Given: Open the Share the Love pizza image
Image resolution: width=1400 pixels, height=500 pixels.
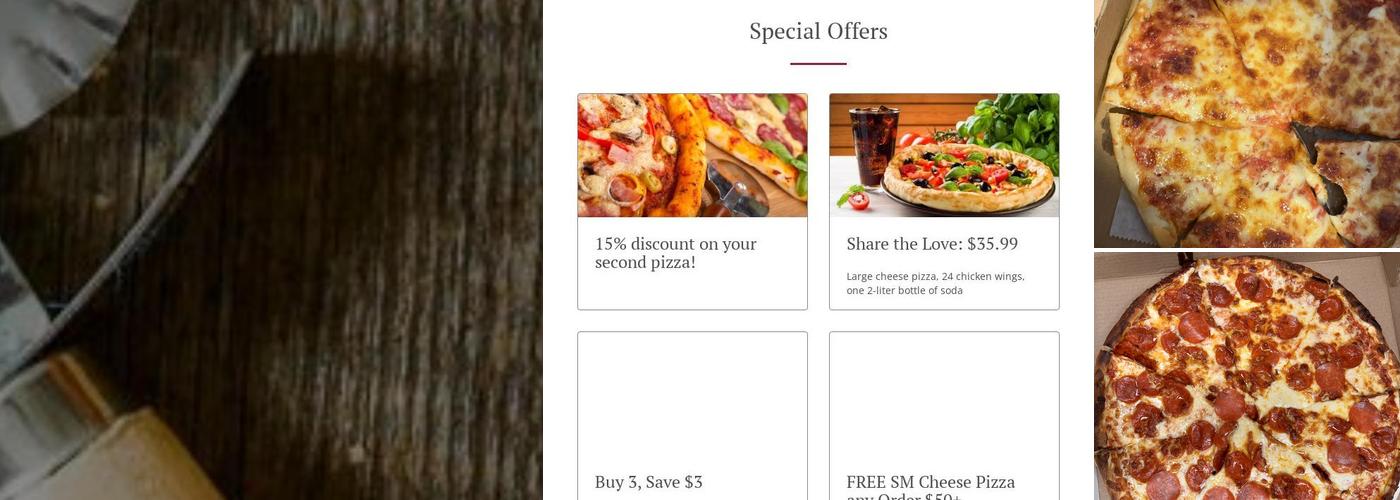Looking at the screenshot, I should (944, 155).
